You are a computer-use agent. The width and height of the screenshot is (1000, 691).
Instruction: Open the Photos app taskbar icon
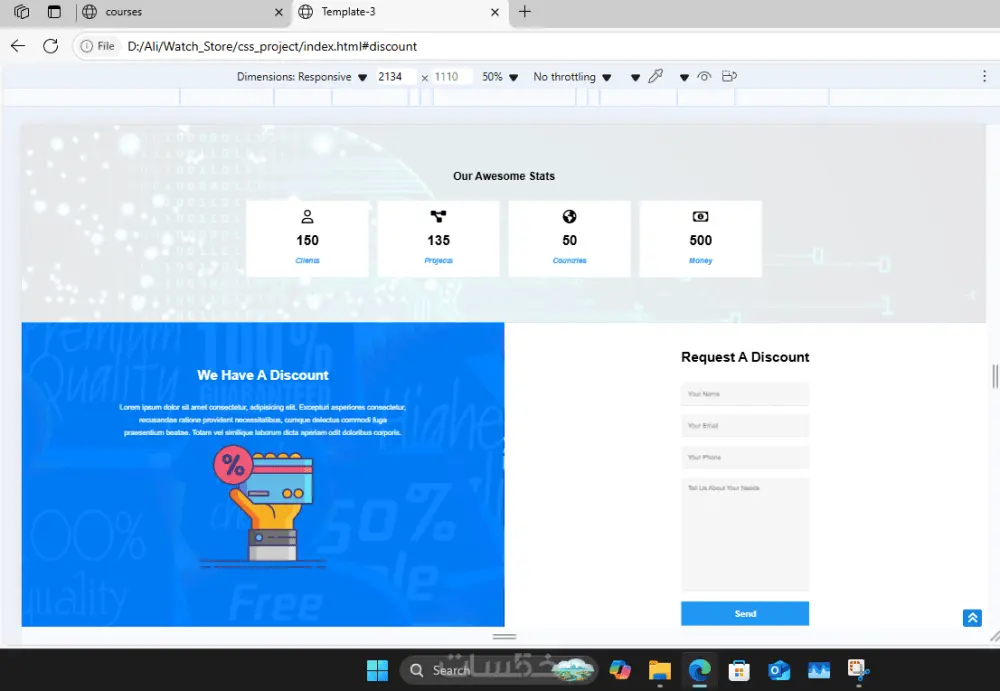[819, 670]
